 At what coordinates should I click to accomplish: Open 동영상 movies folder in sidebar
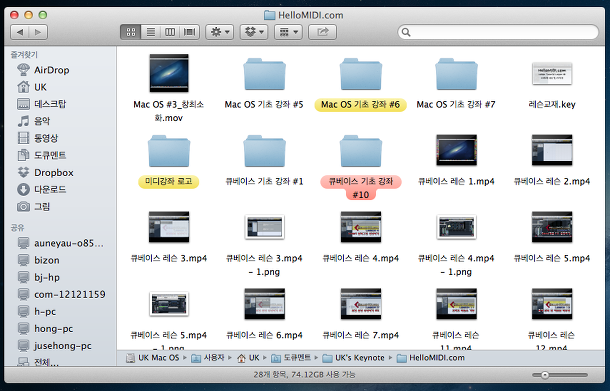pos(38,138)
